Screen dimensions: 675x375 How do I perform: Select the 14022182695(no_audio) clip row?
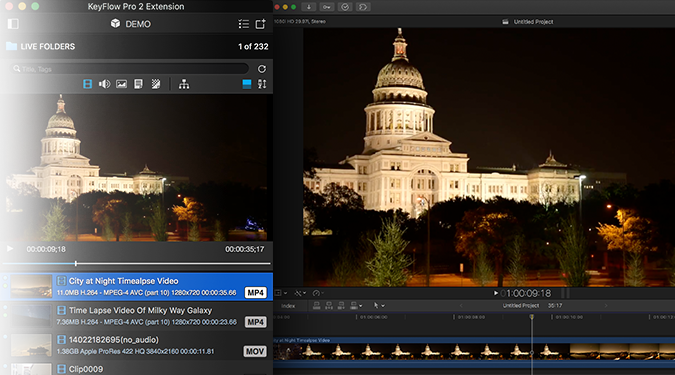pos(137,345)
